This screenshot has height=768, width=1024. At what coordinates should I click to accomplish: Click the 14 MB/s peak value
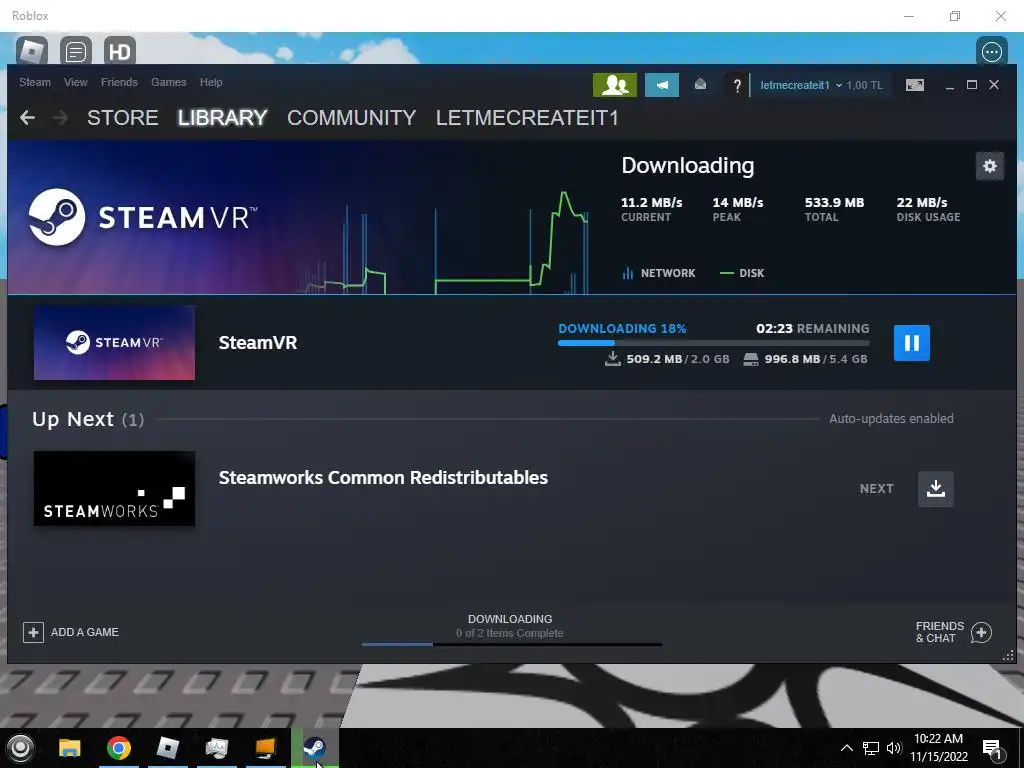tap(738, 202)
